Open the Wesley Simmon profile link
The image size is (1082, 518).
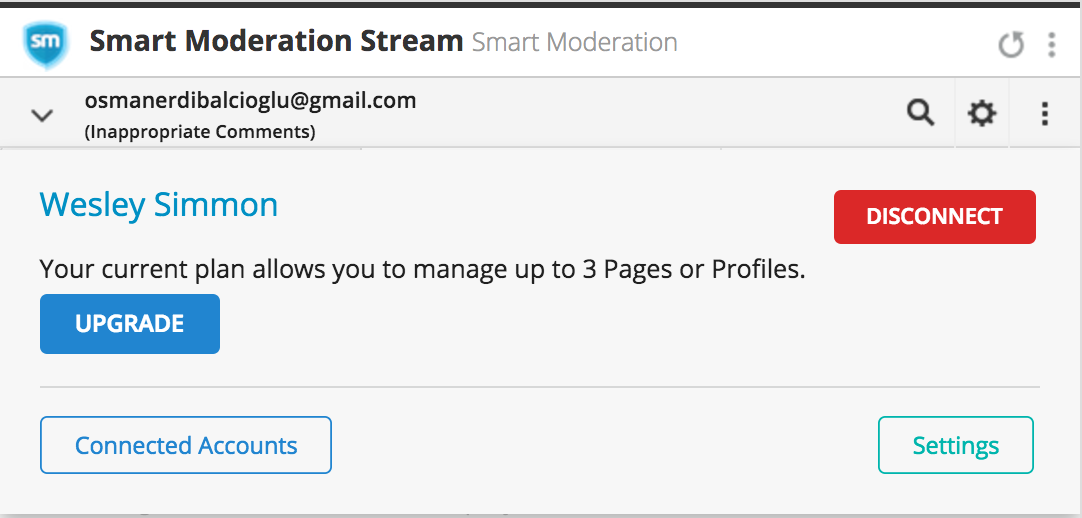point(159,205)
